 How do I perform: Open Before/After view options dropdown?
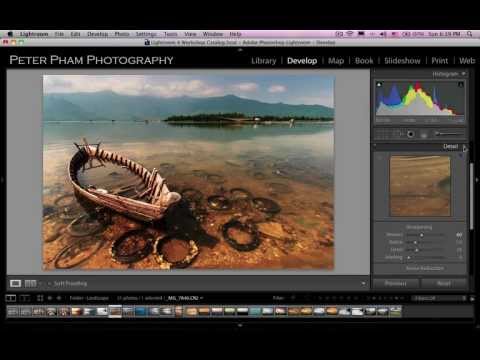tap(40, 284)
